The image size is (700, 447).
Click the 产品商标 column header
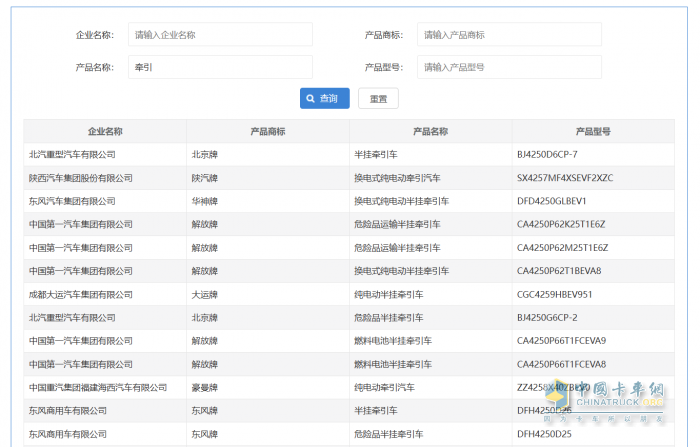(268, 131)
